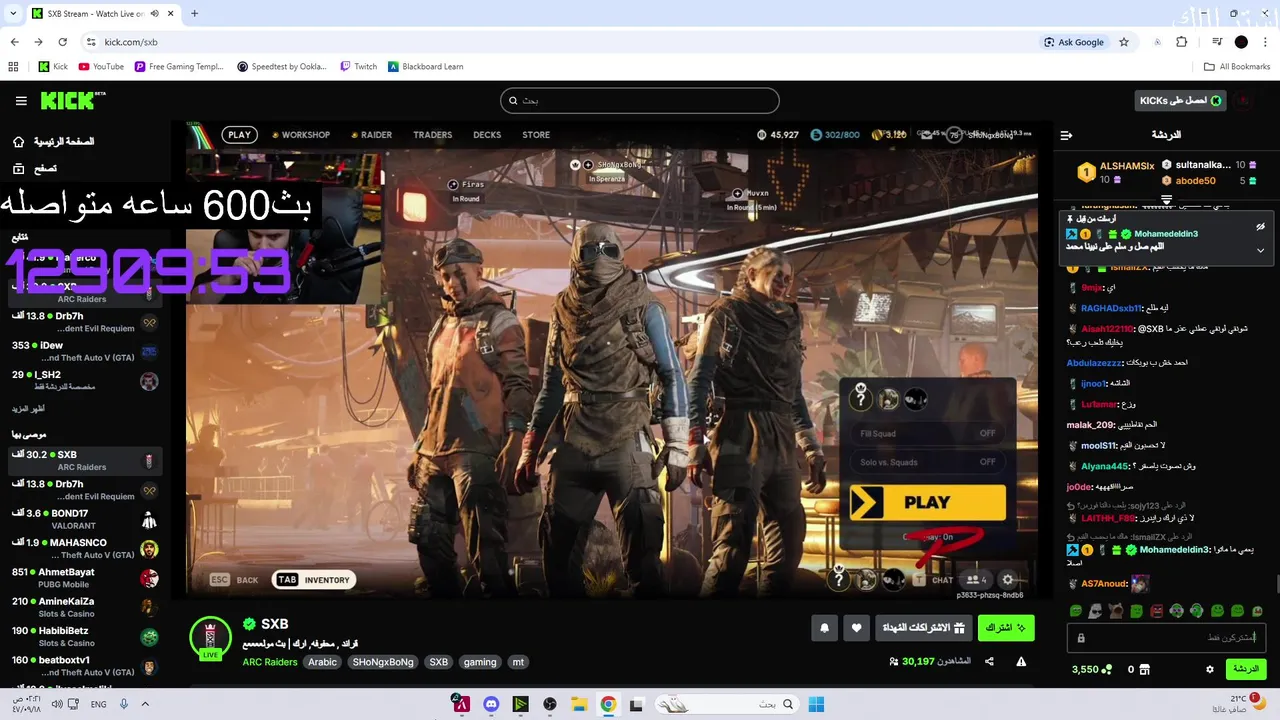This screenshot has width=1280, height=720.
Task: Click the chat message input field
Action: (x=1166, y=637)
